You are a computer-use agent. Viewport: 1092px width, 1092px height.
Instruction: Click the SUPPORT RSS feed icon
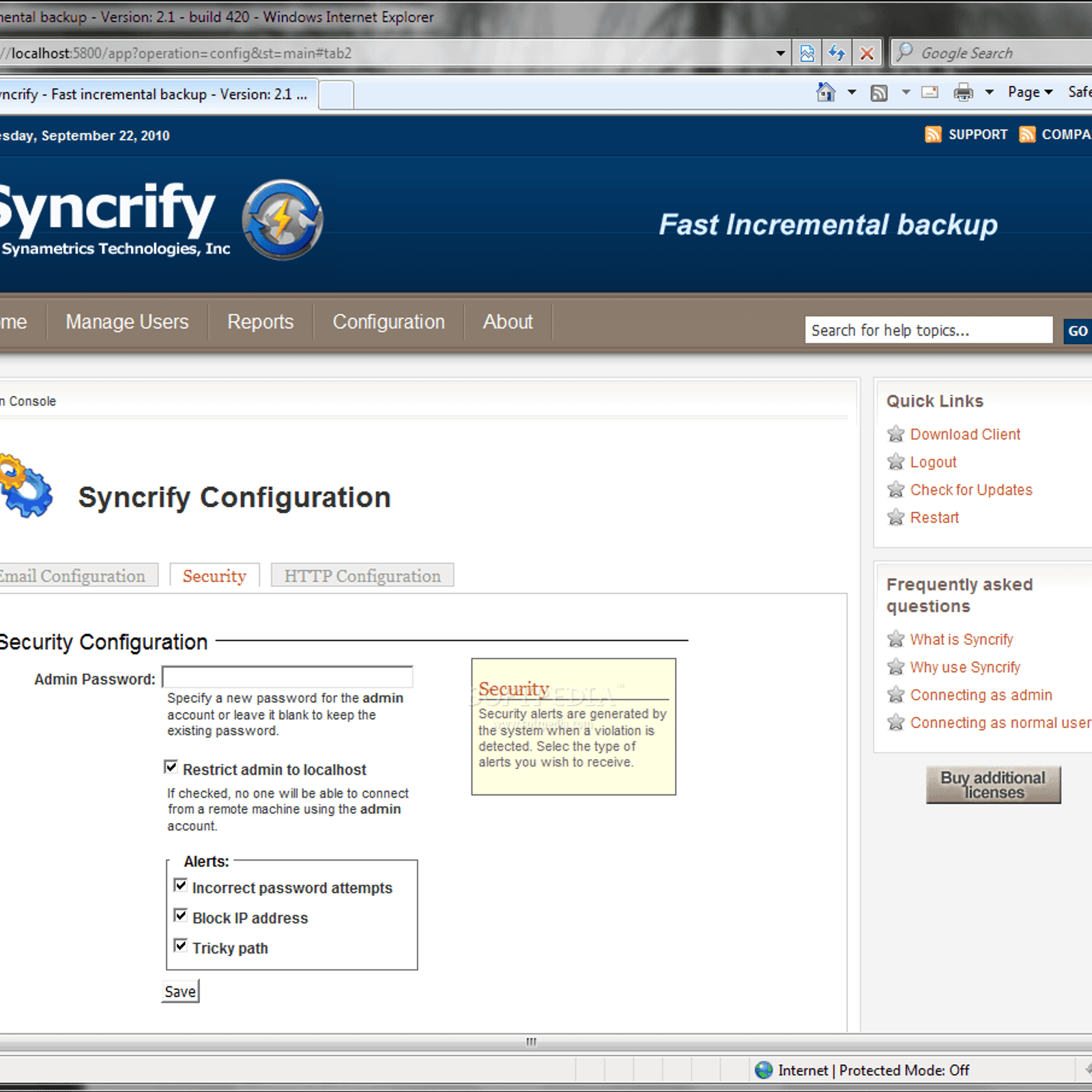tap(933, 134)
